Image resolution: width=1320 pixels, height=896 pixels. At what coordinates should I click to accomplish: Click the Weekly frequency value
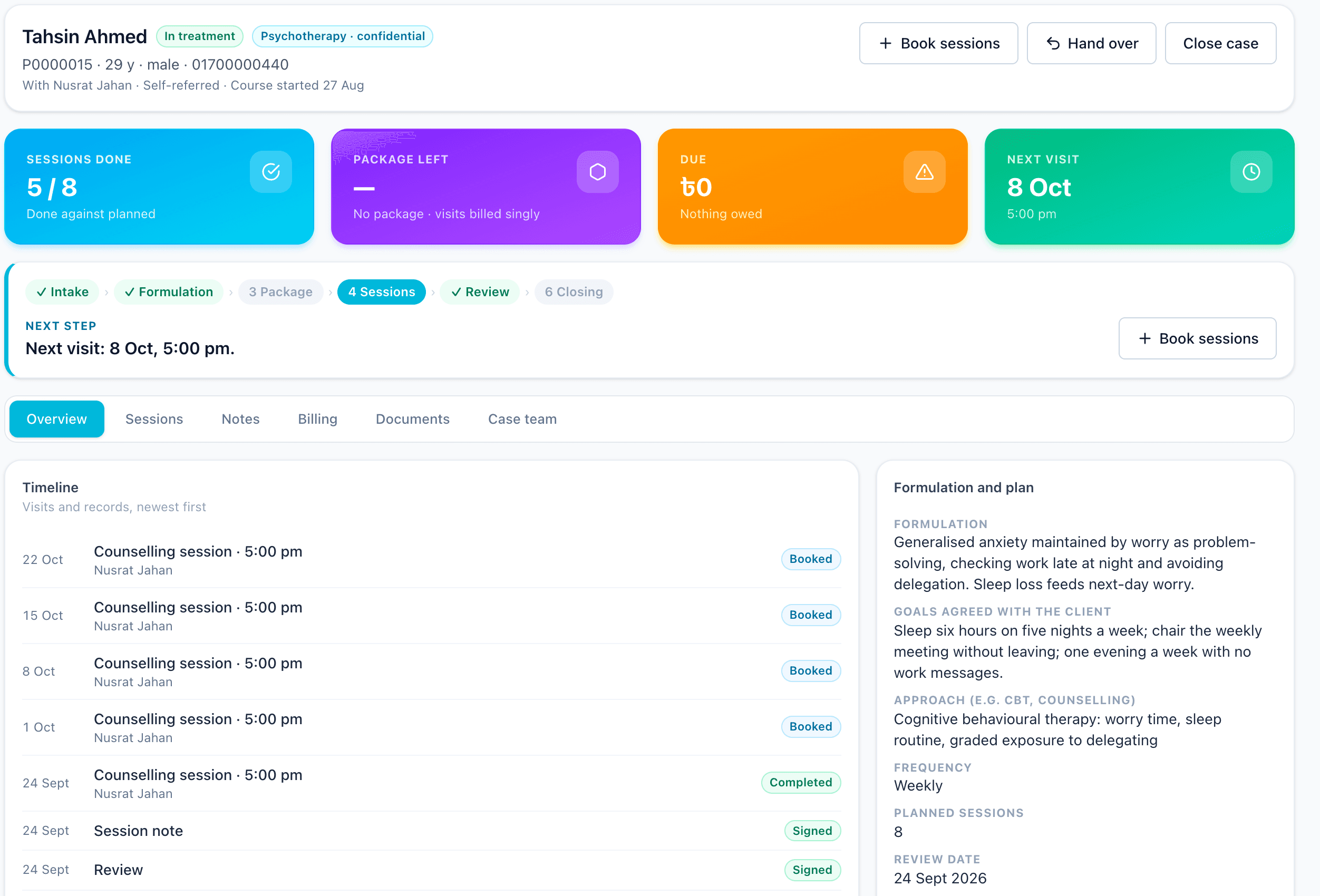918,786
